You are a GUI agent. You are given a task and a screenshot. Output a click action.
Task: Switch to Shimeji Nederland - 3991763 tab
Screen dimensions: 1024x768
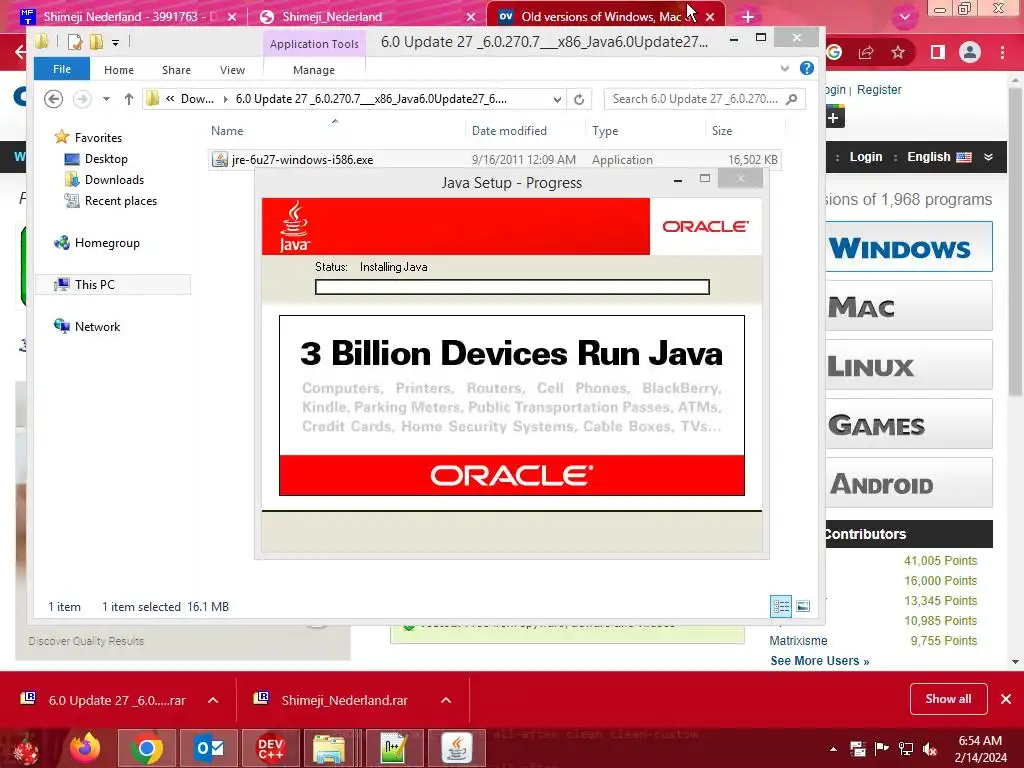click(128, 17)
